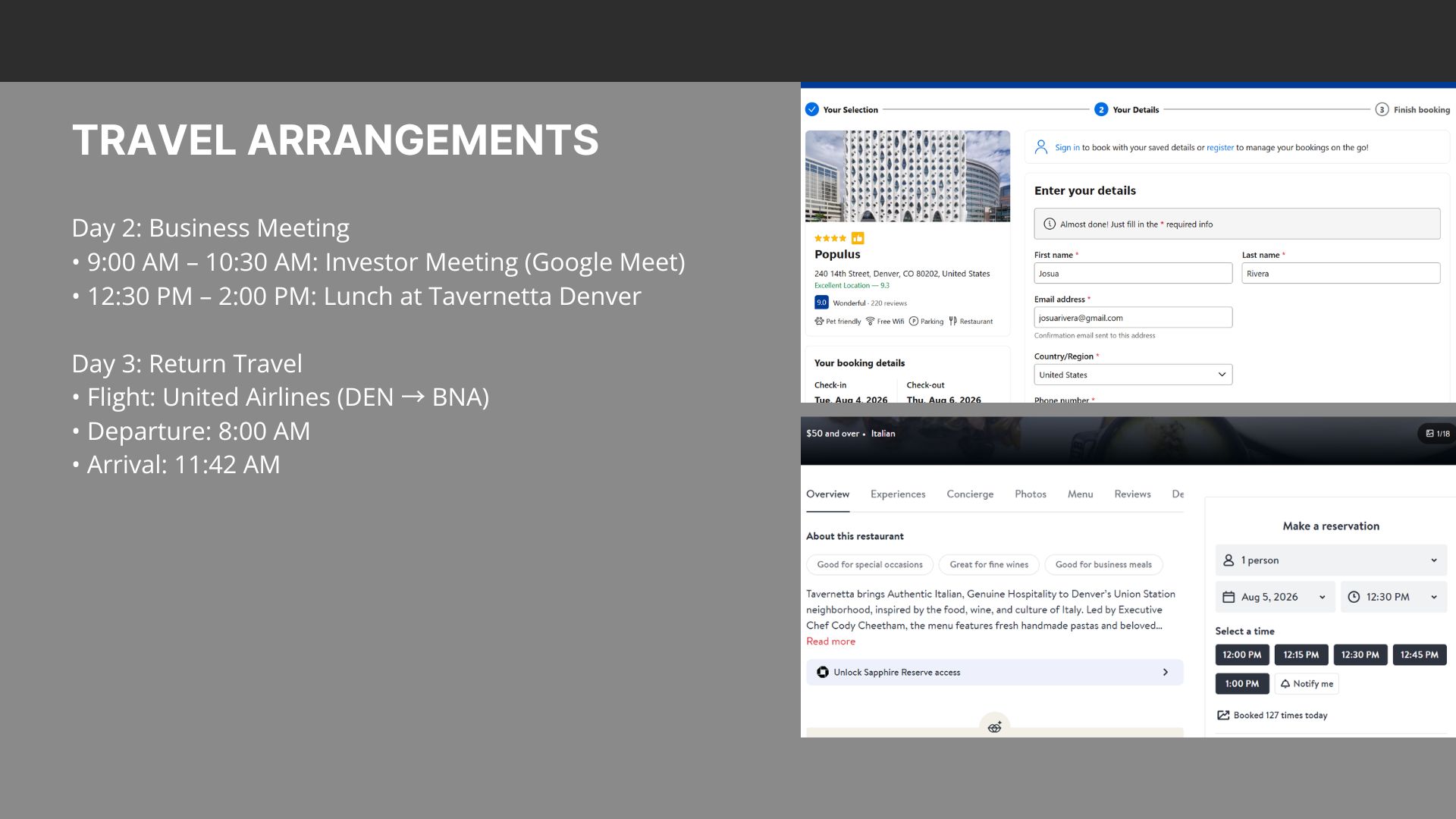Click the Read more link

tap(830, 642)
